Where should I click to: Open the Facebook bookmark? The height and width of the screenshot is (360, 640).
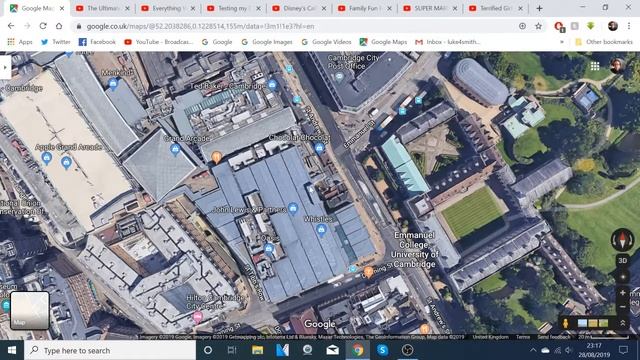[x=97, y=42]
